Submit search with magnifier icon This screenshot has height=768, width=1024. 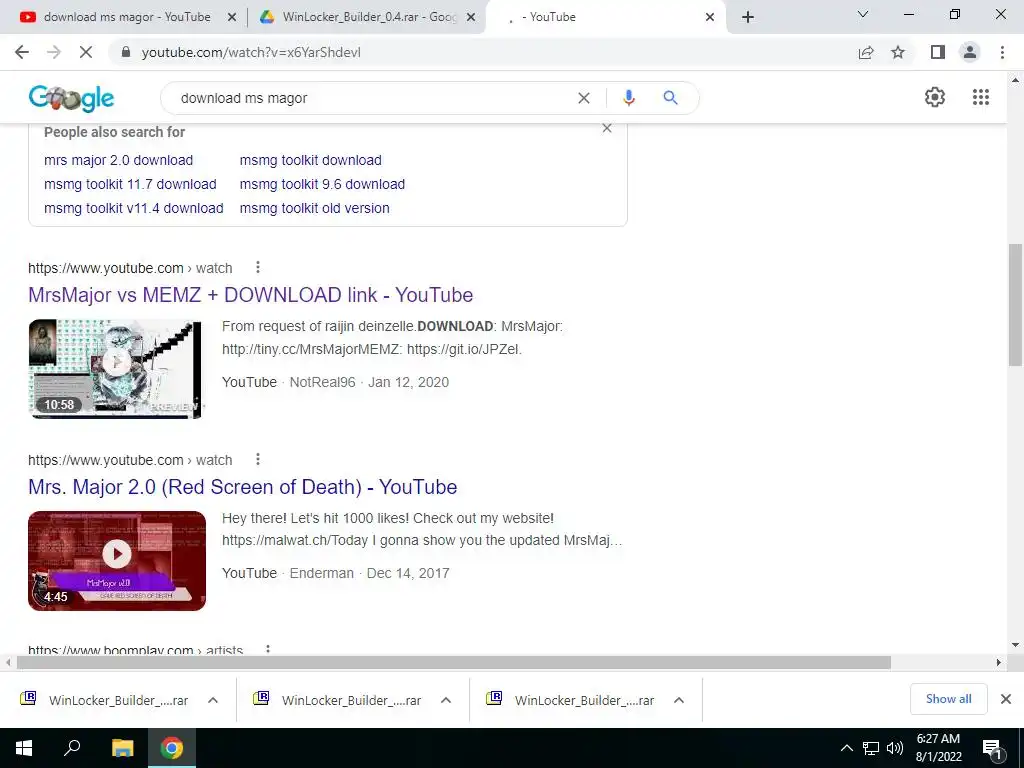coord(670,98)
